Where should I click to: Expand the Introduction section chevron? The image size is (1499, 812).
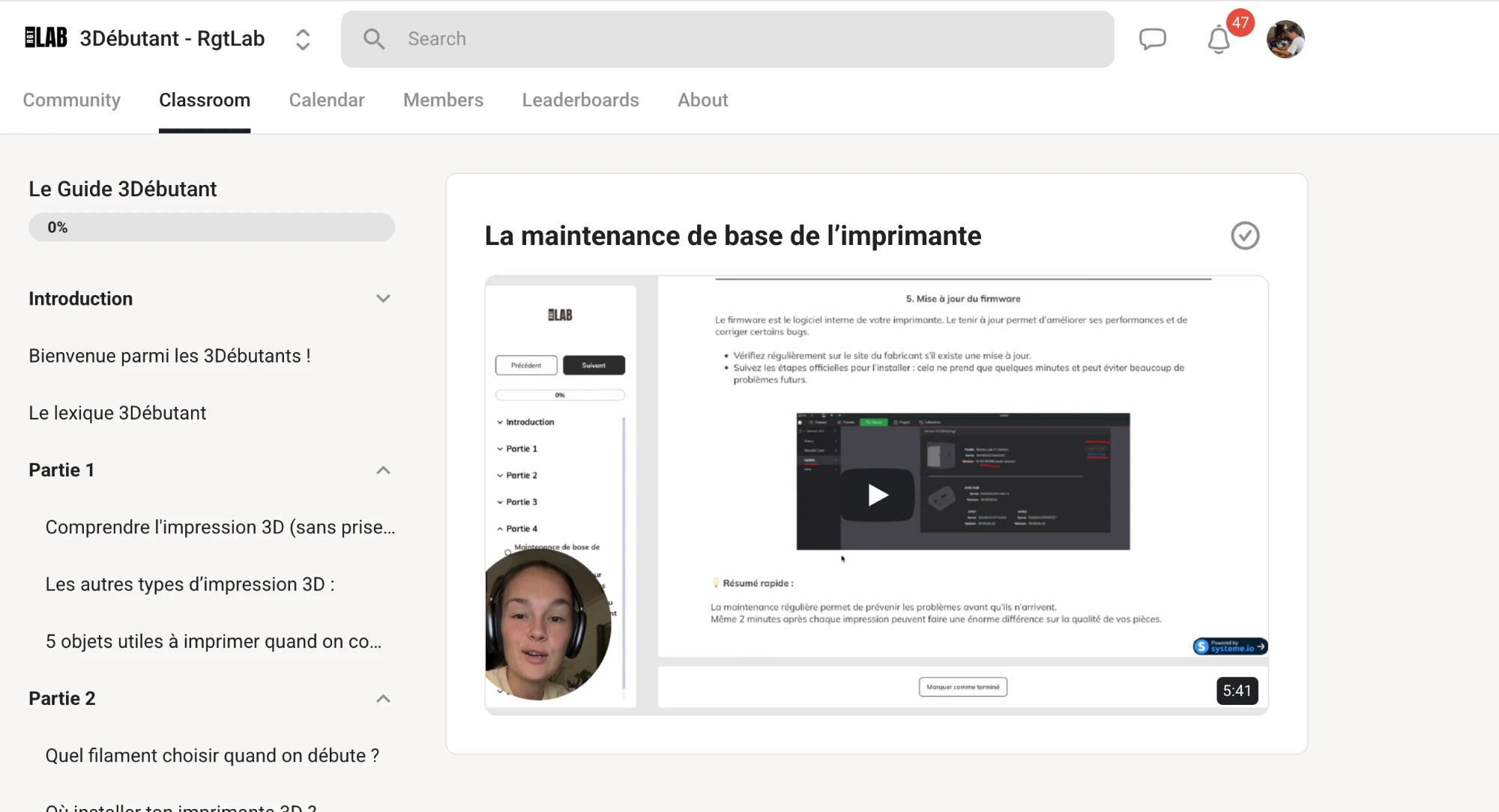[383, 298]
